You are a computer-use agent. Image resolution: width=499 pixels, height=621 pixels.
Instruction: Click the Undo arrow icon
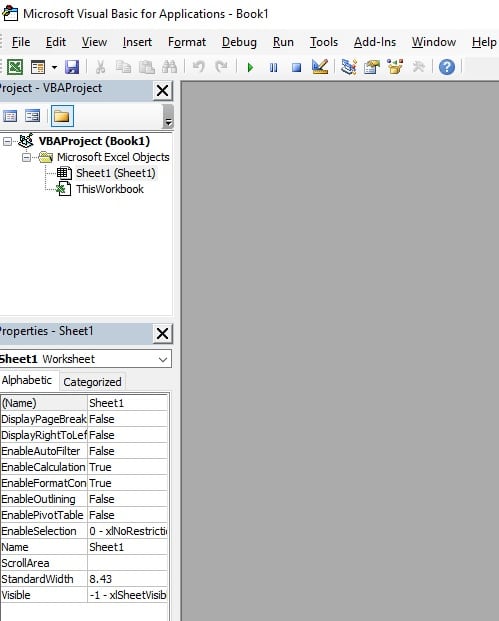[198, 67]
